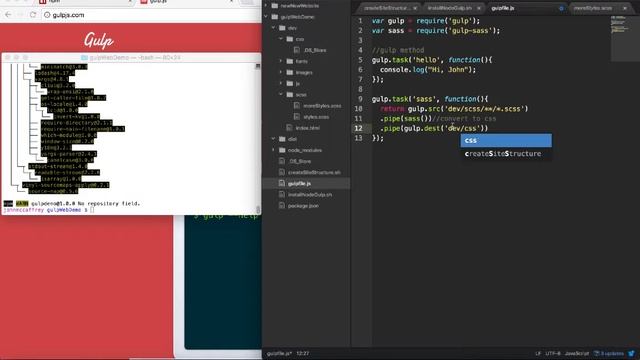The image size is (640, 360).
Task: Click the images folder icon
Action: tap(289, 72)
